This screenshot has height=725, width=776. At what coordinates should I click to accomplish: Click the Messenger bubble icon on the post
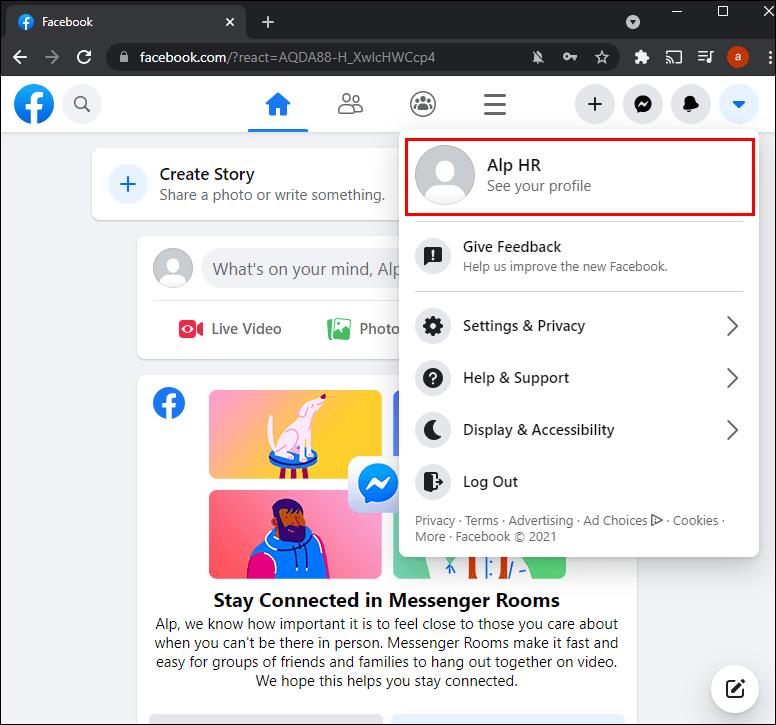[377, 483]
